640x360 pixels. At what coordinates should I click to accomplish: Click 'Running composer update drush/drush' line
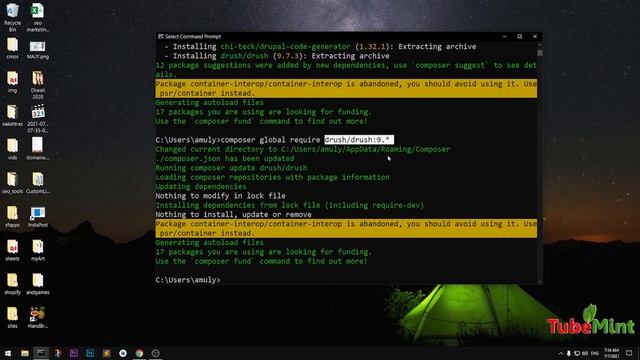pyautogui.click(x=231, y=168)
